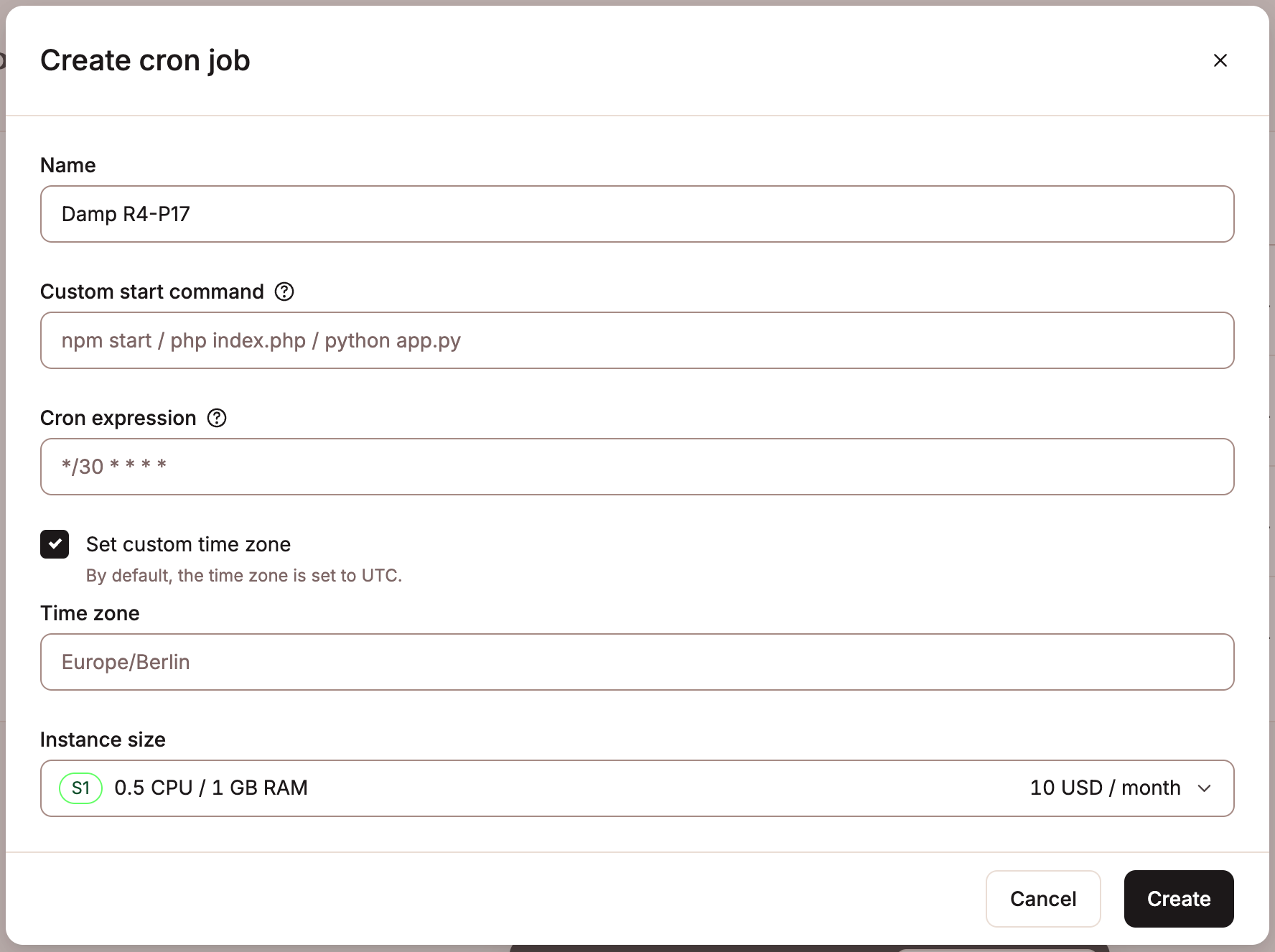Cancel creating the cron job
The image size is (1275, 952).
point(1043,898)
